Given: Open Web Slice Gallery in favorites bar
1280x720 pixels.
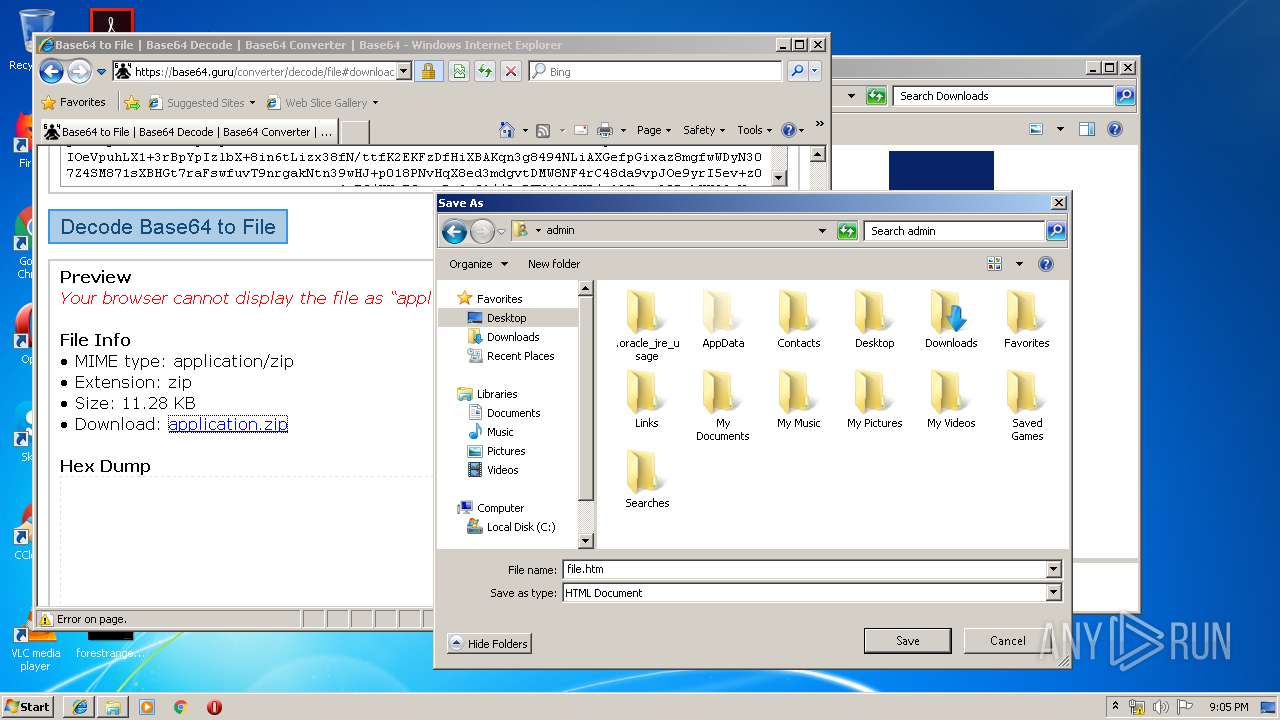Looking at the screenshot, I should tap(322, 102).
